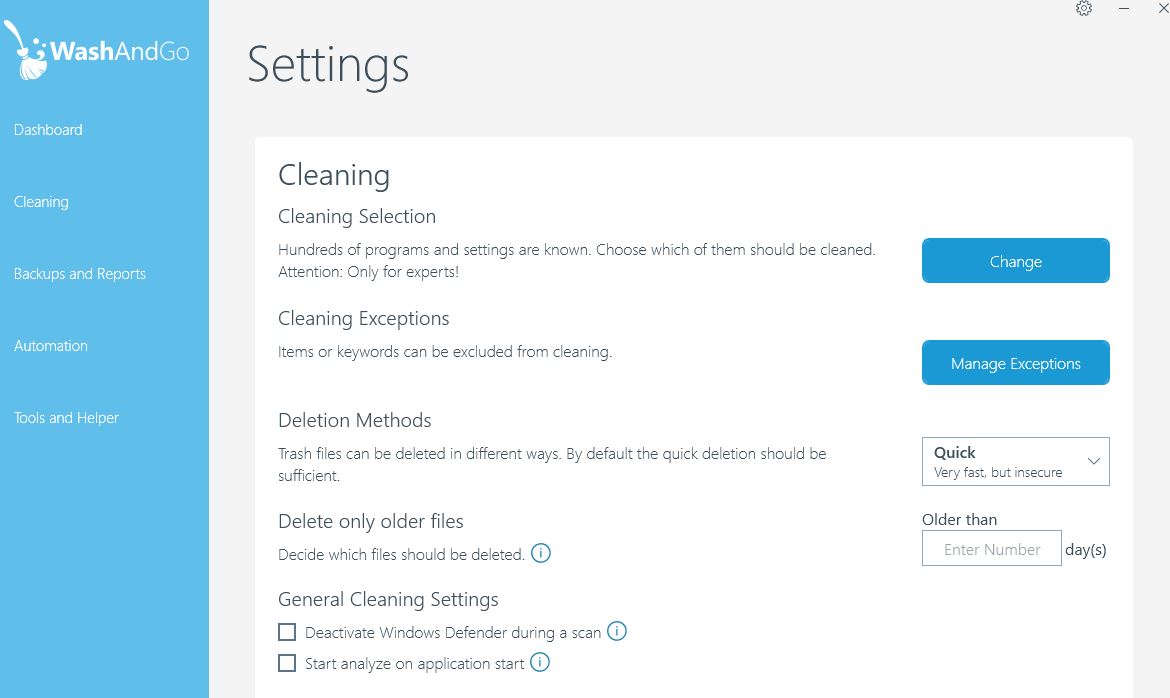Image resolution: width=1170 pixels, height=698 pixels.
Task: Minimize the WashAndGo window
Action: (x=1124, y=8)
